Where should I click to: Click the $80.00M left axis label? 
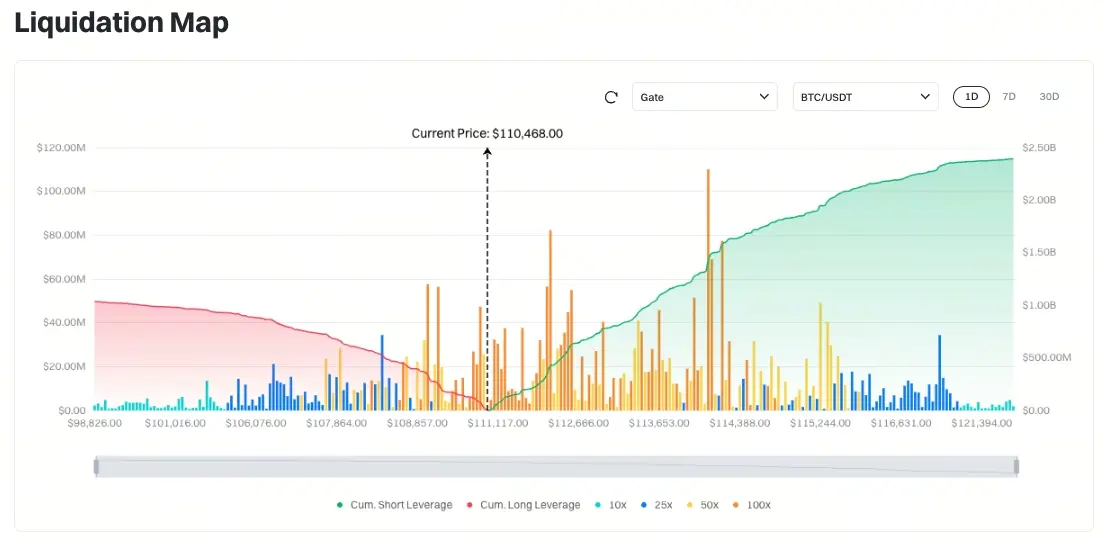(x=63, y=235)
